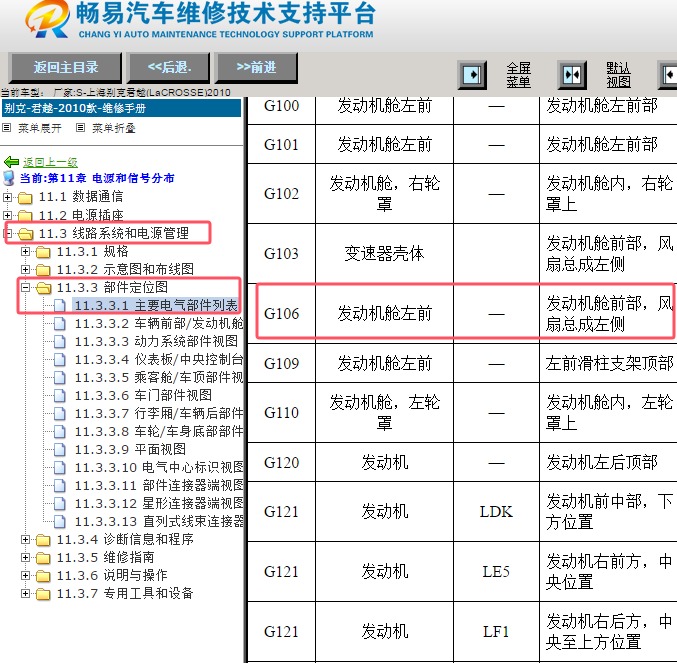Click the folder icon of 11.3.6 说明与操作
The width and height of the screenshot is (677, 663).
tap(44, 576)
